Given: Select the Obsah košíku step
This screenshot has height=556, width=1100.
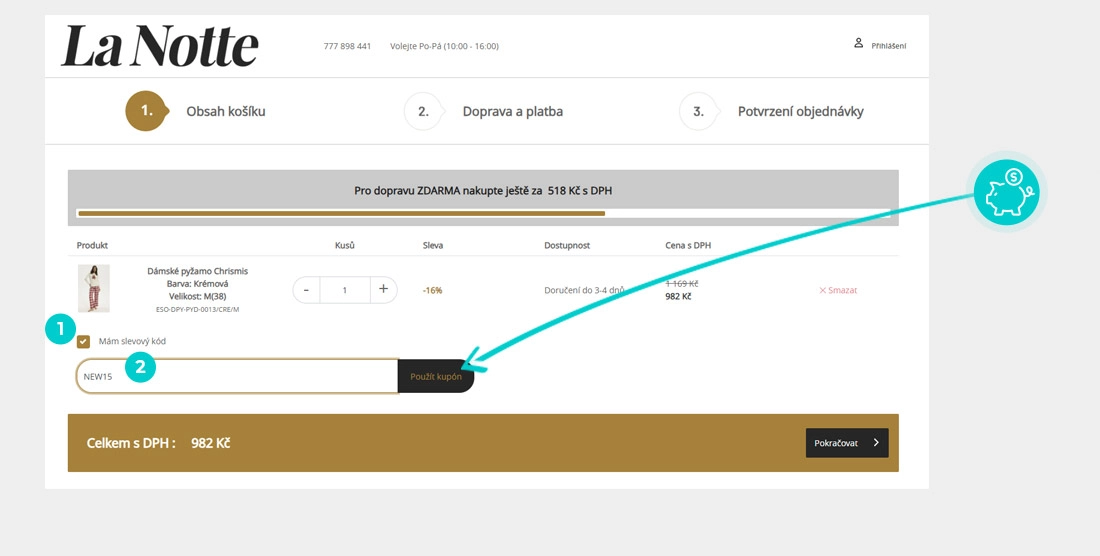Looking at the screenshot, I should point(225,111).
